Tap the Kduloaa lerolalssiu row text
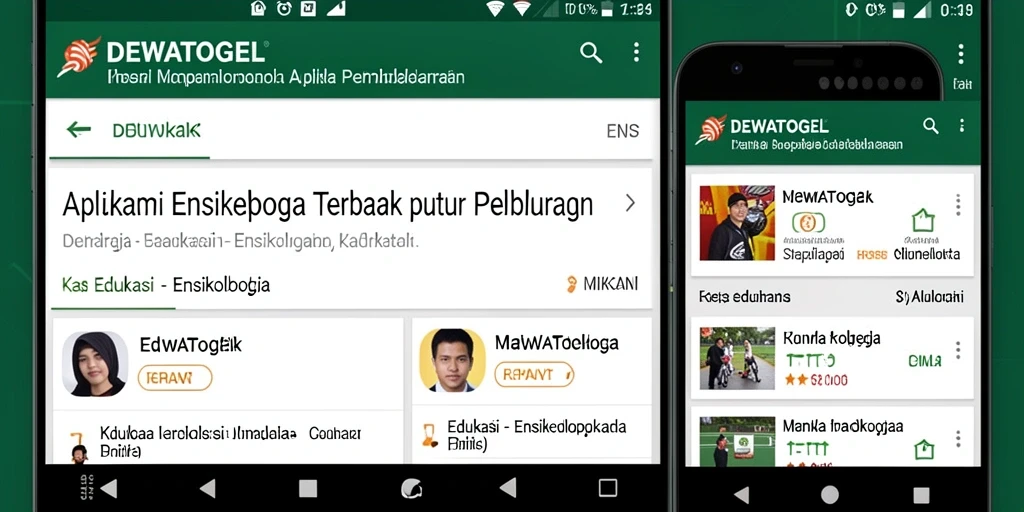The height and width of the screenshot is (512, 1024). pyautogui.click(x=230, y=441)
